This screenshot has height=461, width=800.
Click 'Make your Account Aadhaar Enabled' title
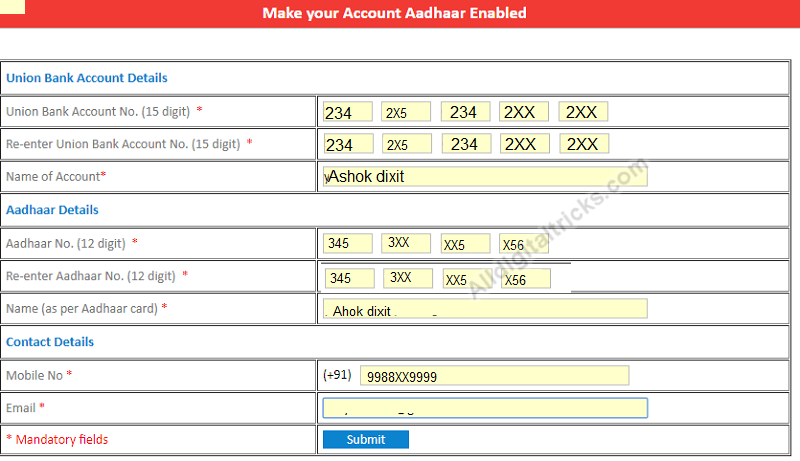click(x=394, y=13)
